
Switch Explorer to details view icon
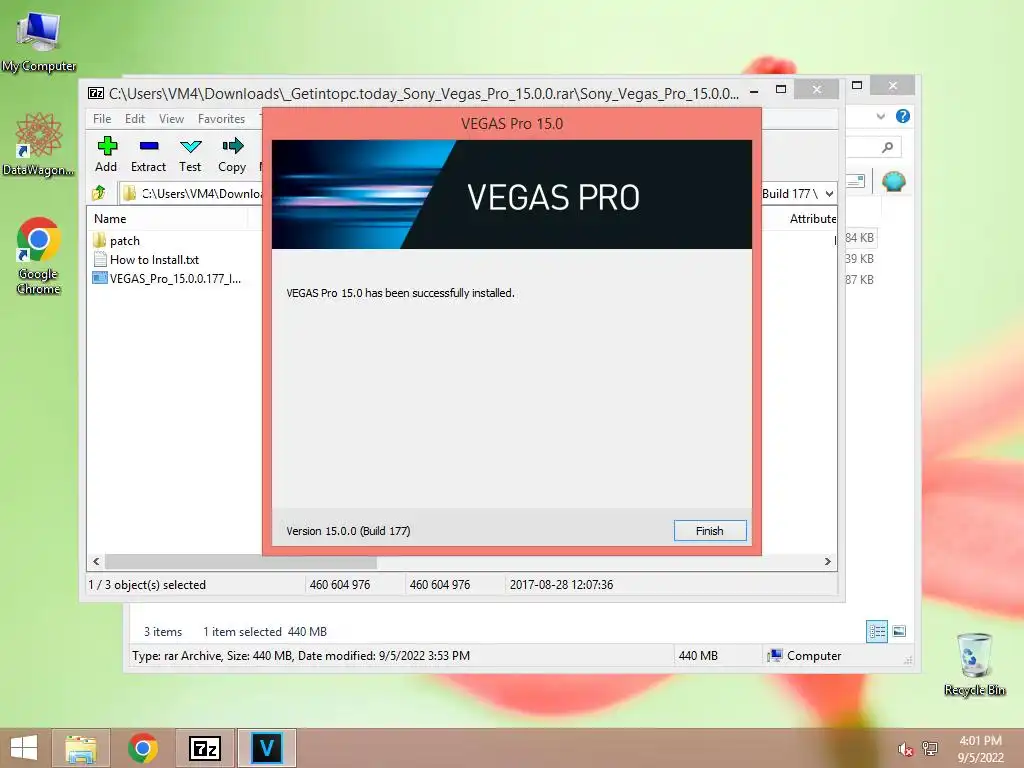click(x=877, y=632)
